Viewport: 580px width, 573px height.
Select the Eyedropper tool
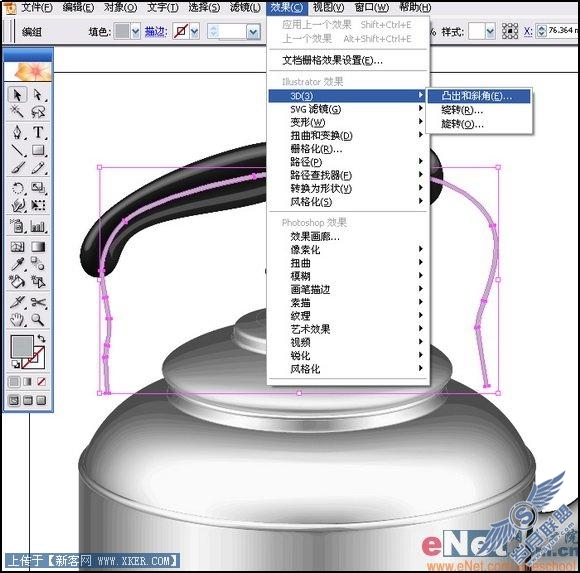point(17,264)
